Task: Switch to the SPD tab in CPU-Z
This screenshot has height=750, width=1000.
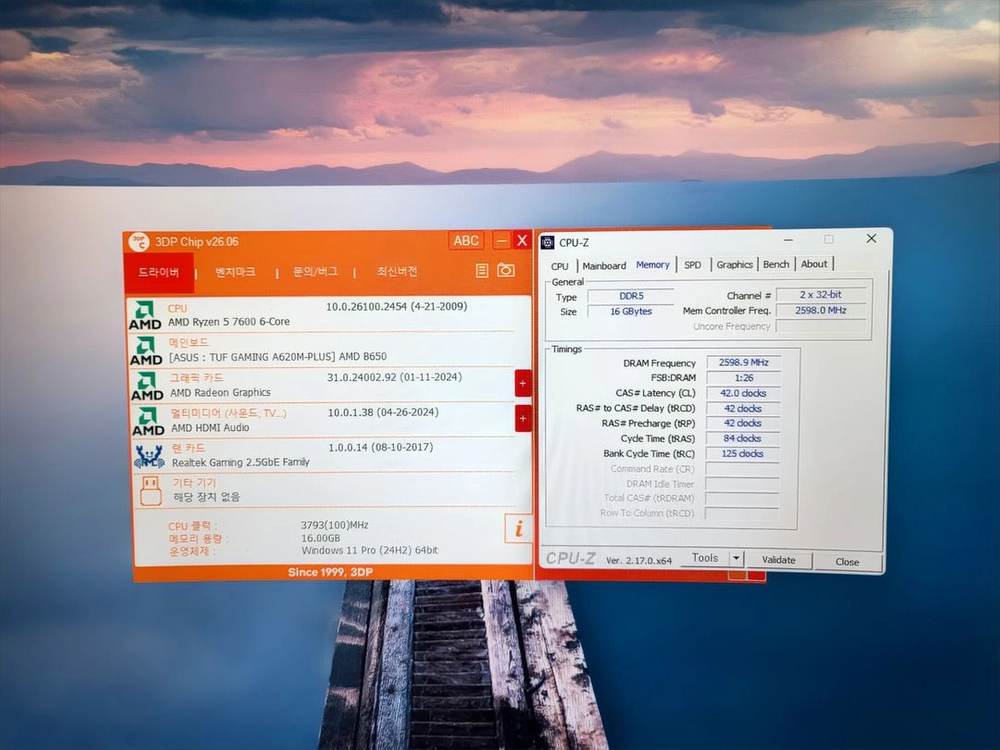Action: pyautogui.click(x=693, y=265)
